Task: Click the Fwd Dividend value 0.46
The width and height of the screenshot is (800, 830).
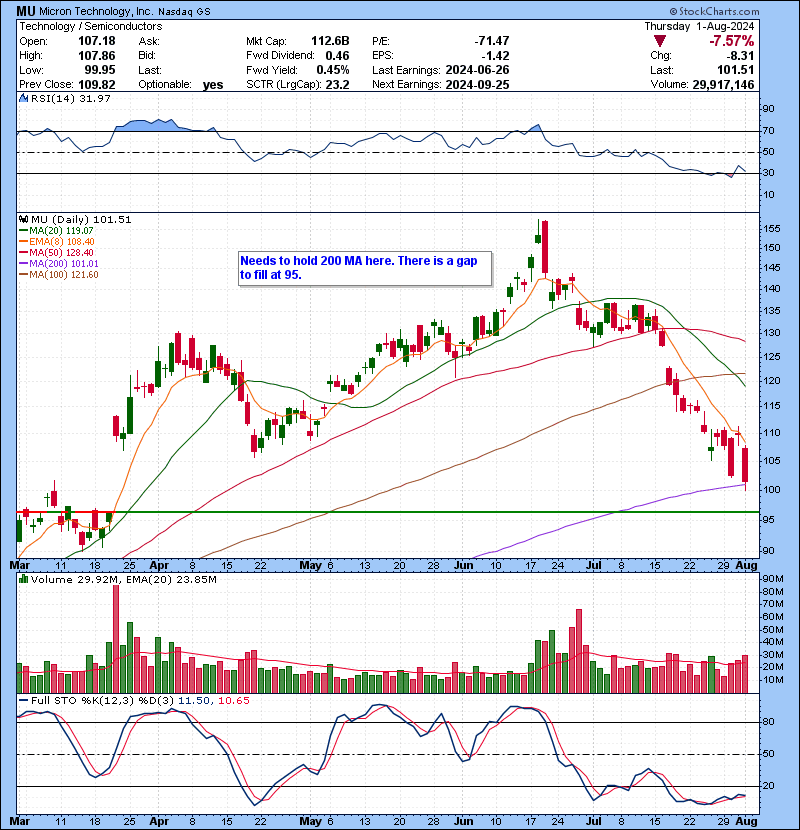Action: click(x=337, y=56)
